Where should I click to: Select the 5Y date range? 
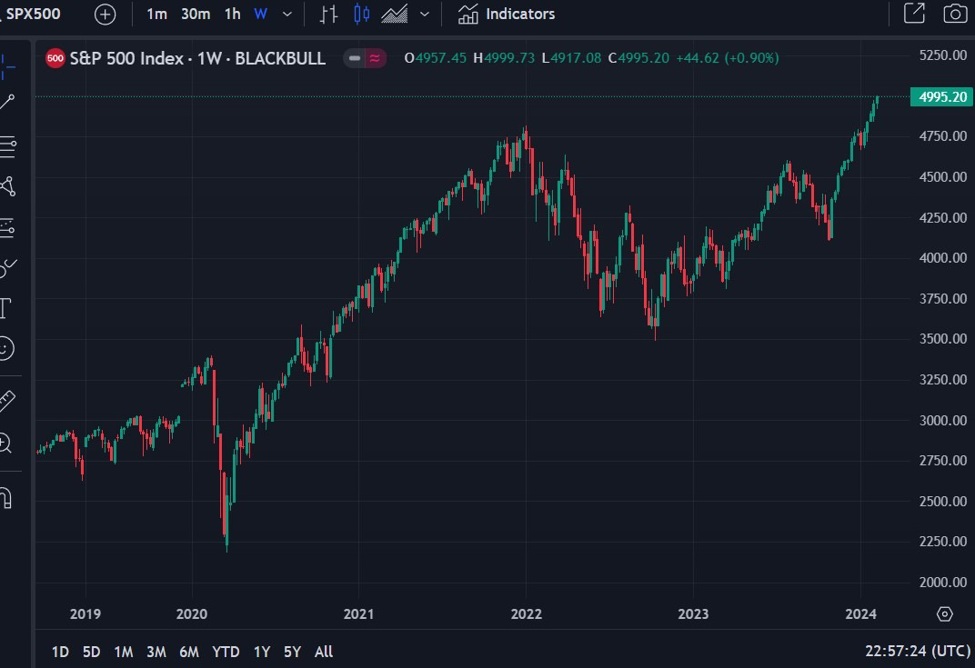point(292,652)
